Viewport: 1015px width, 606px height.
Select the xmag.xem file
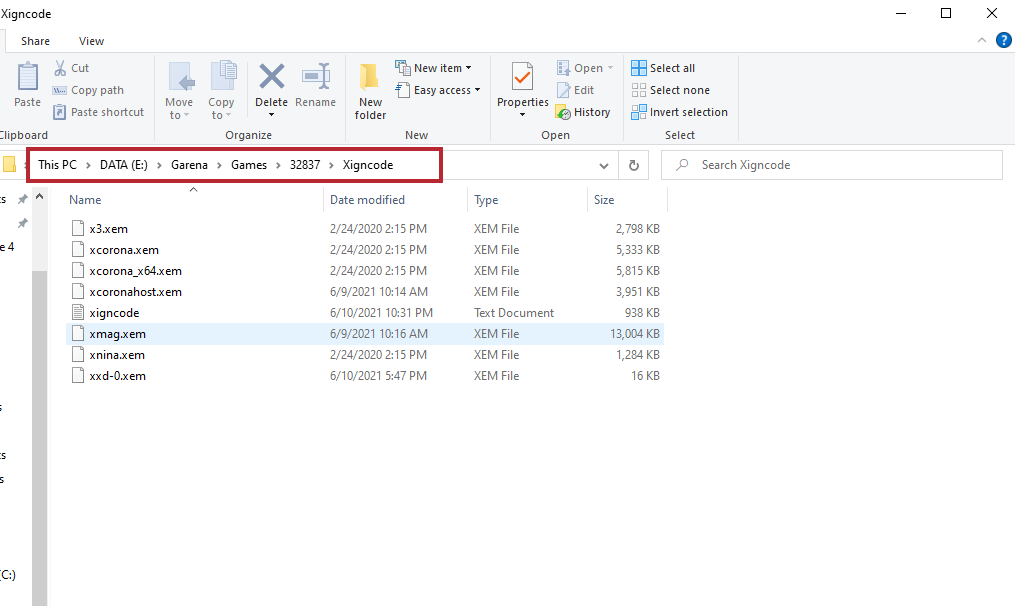pos(365,334)
